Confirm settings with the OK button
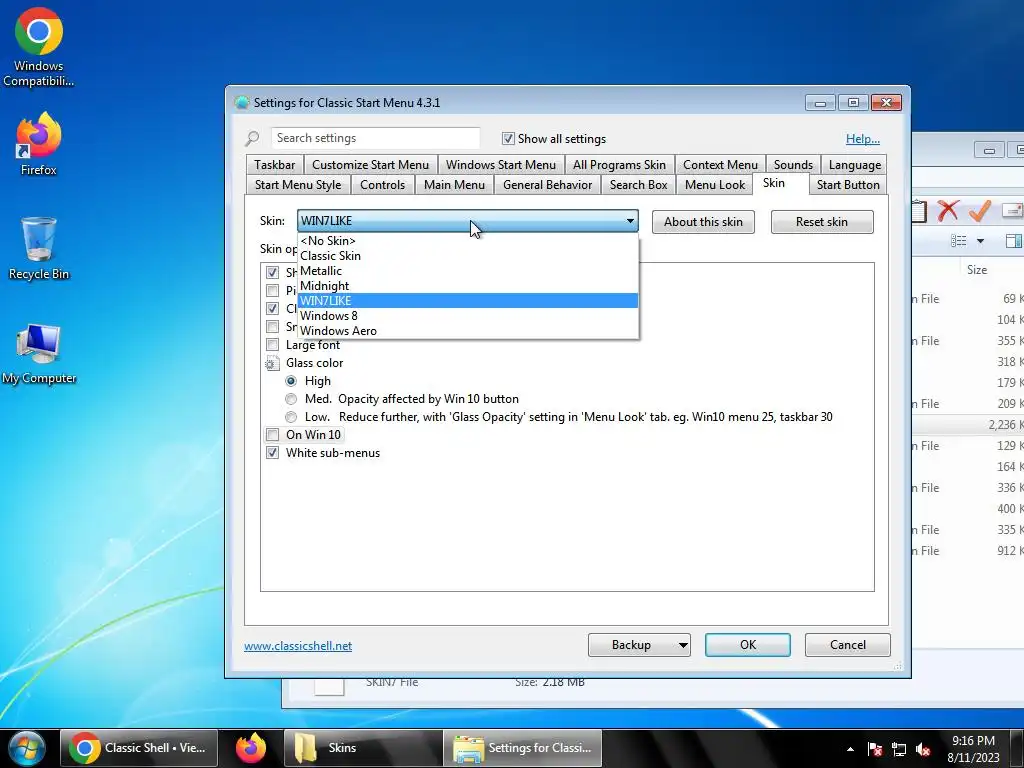 click(748, 645)
